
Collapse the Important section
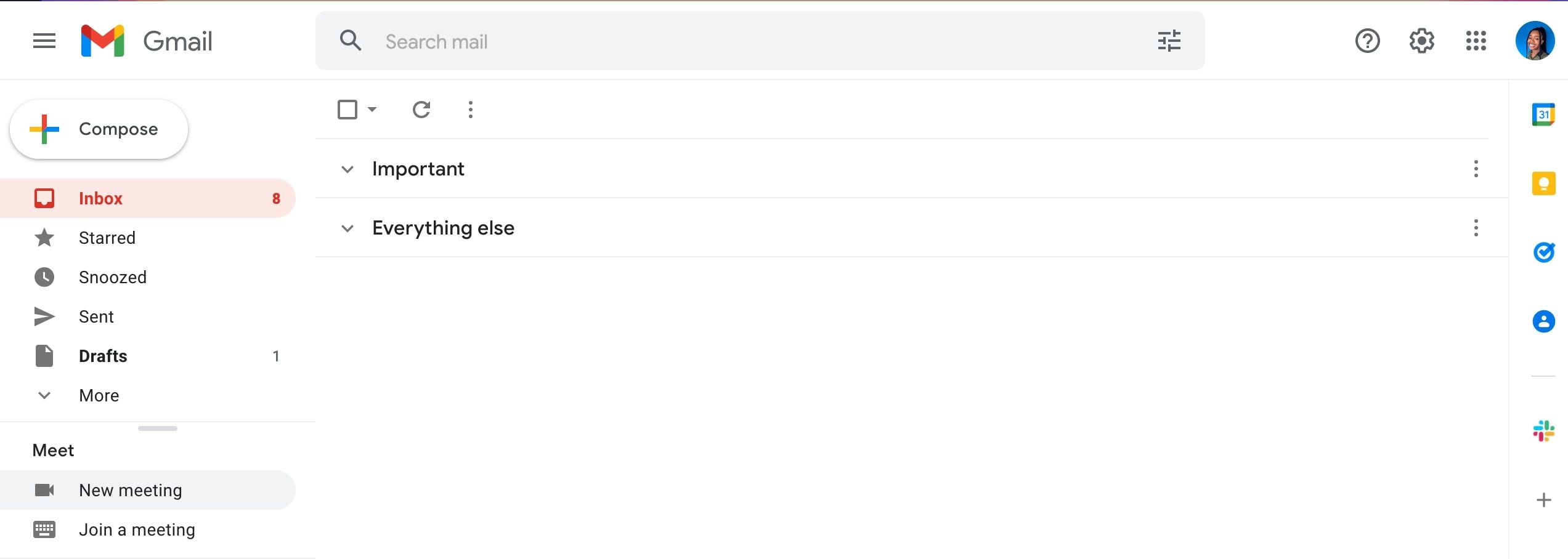tap(347, 169)
